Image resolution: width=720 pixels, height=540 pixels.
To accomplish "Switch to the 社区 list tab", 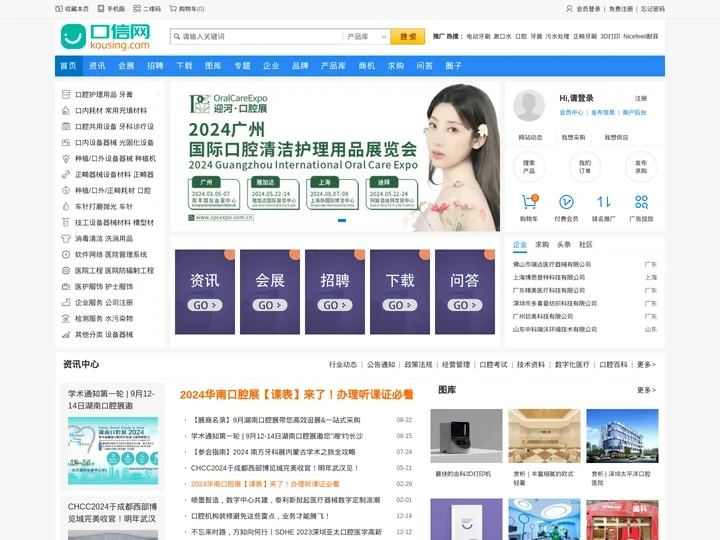I will point(585,245).
